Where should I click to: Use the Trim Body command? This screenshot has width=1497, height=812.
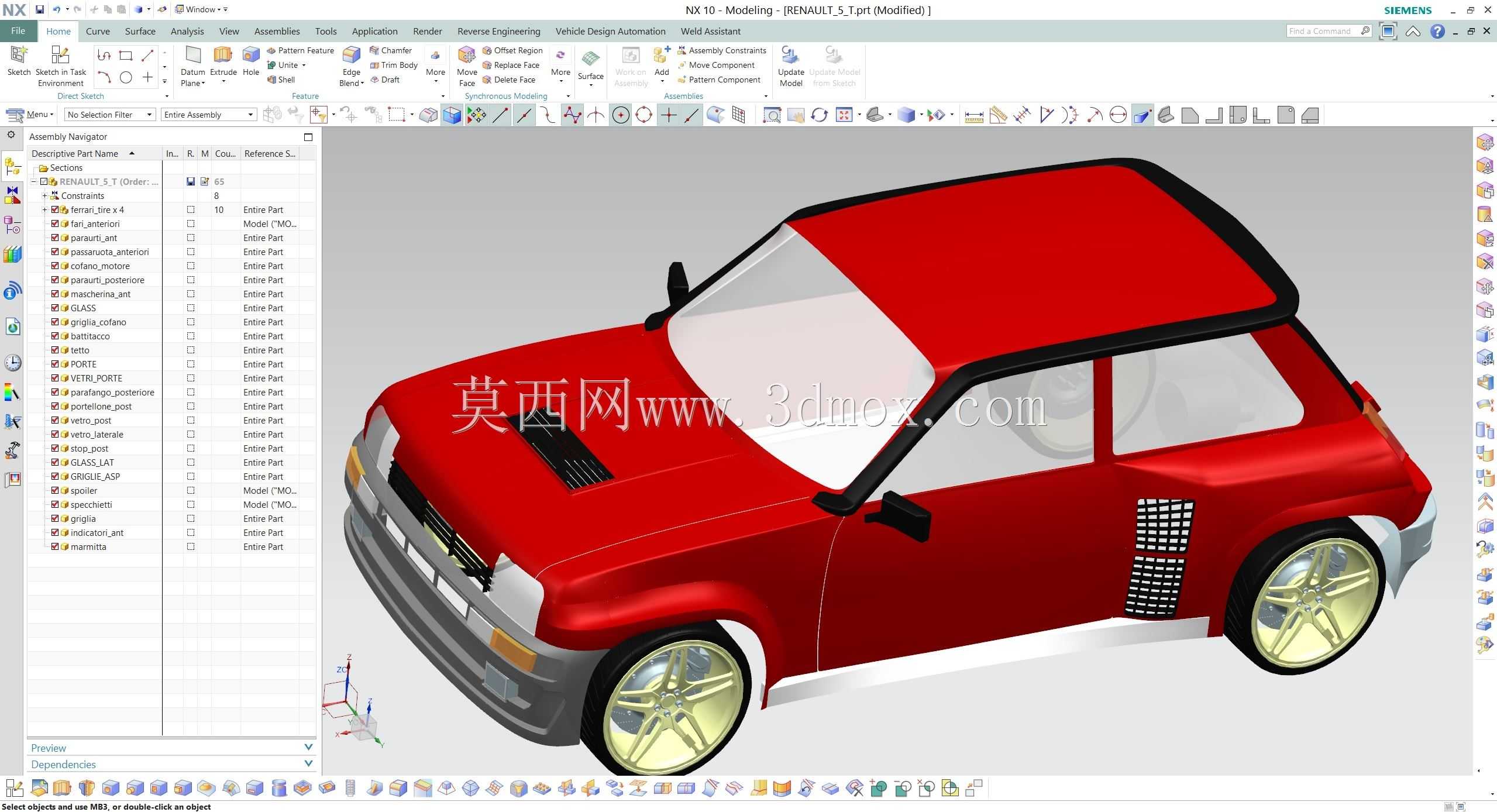(x=394, y=65)
